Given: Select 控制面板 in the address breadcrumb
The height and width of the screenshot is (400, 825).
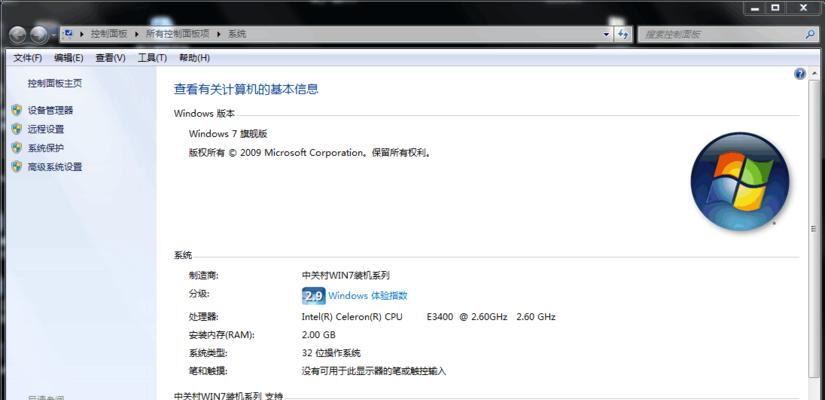Looking at the screenshot, I should (109, 34).
